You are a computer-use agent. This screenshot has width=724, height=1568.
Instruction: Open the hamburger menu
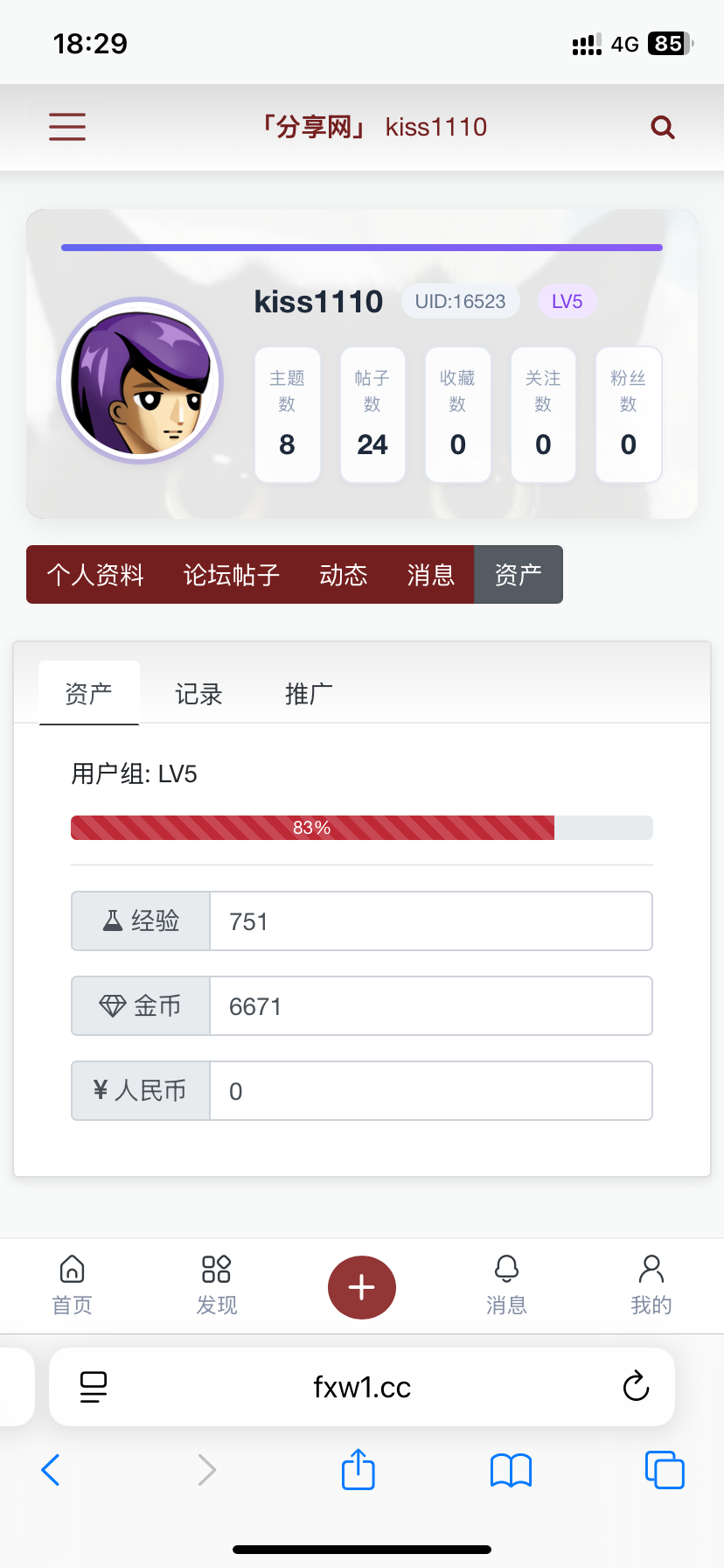click(x=67, y=127)
